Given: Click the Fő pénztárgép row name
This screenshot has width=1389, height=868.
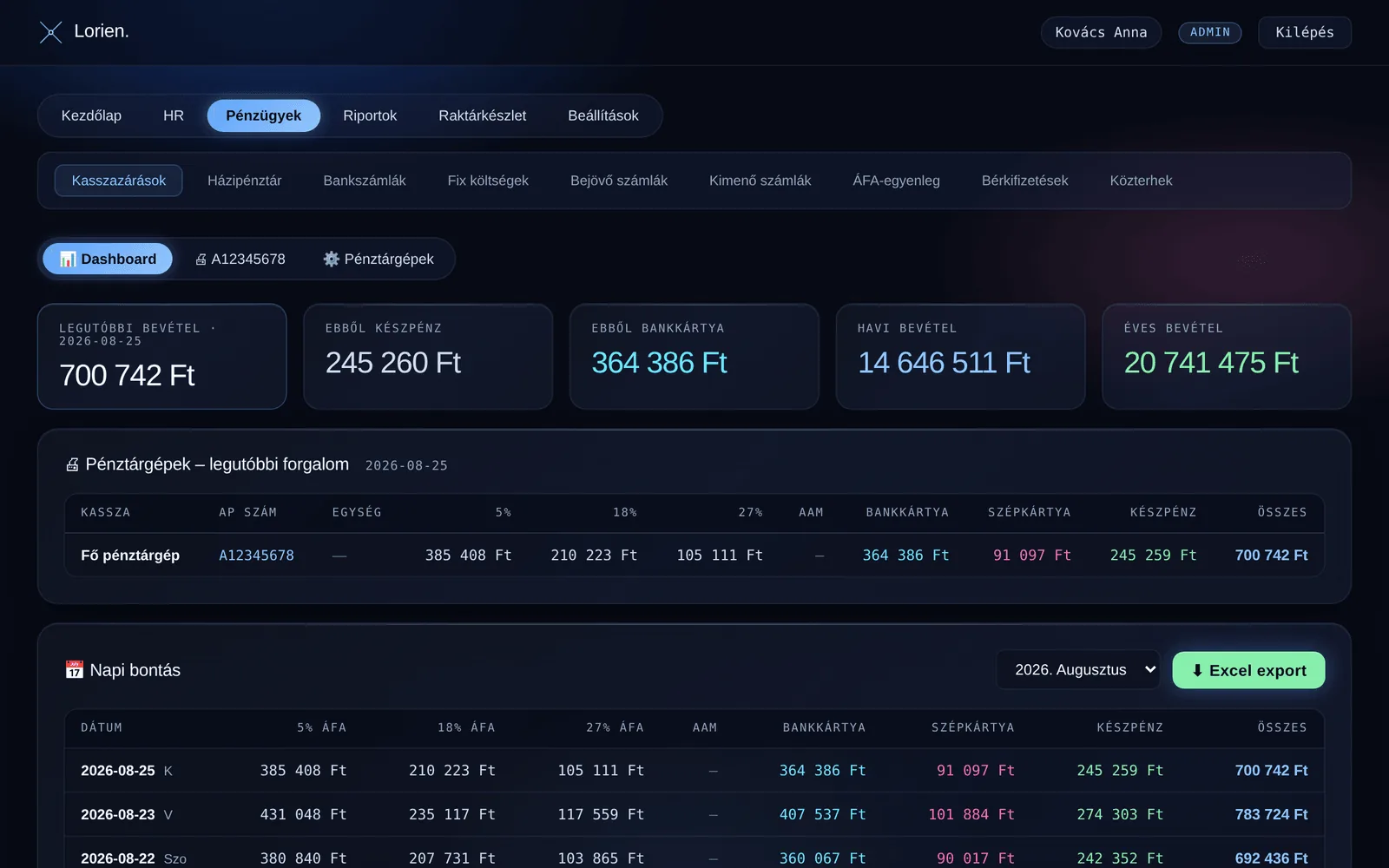Looking at the screenshot, I should click(x=130, y=556).
